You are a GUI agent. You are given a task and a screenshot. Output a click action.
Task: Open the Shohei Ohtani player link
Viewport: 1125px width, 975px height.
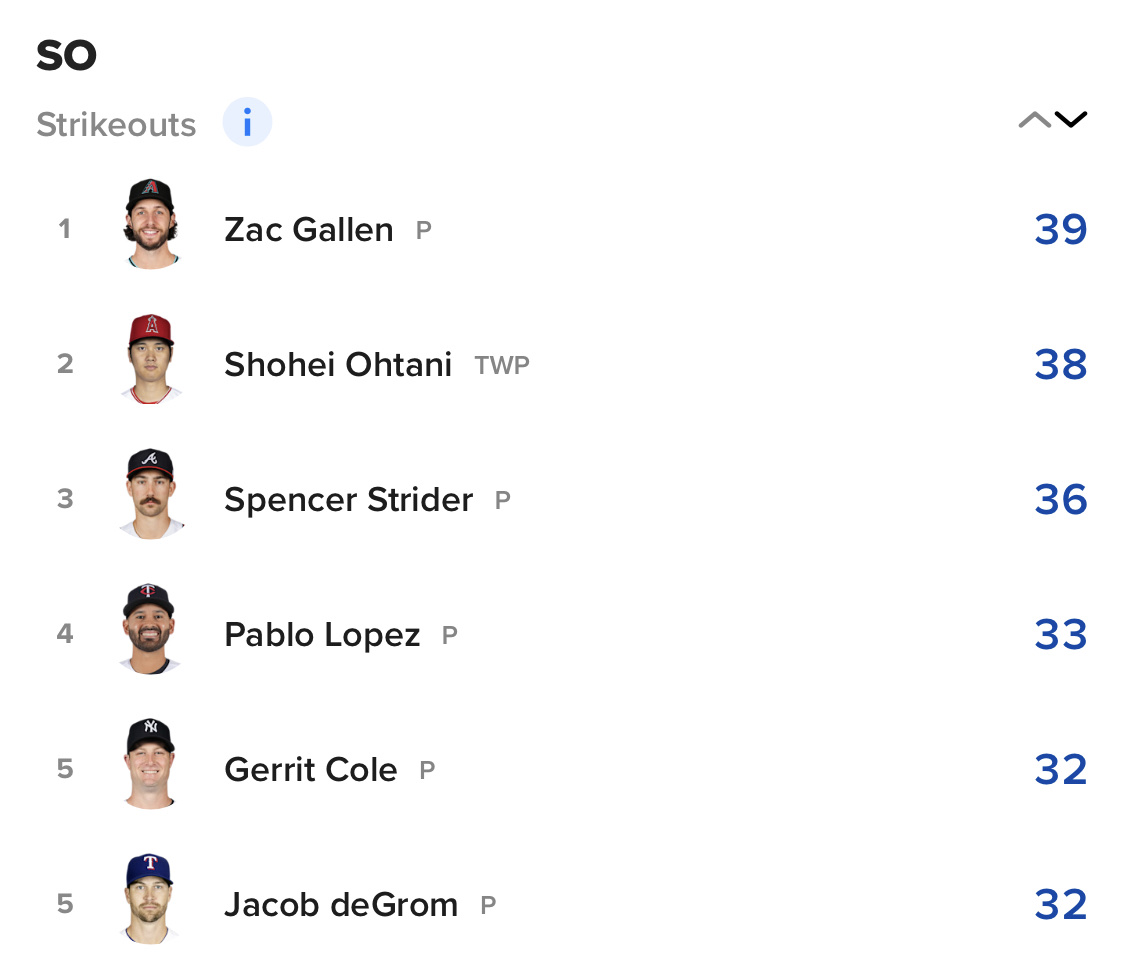338,364
